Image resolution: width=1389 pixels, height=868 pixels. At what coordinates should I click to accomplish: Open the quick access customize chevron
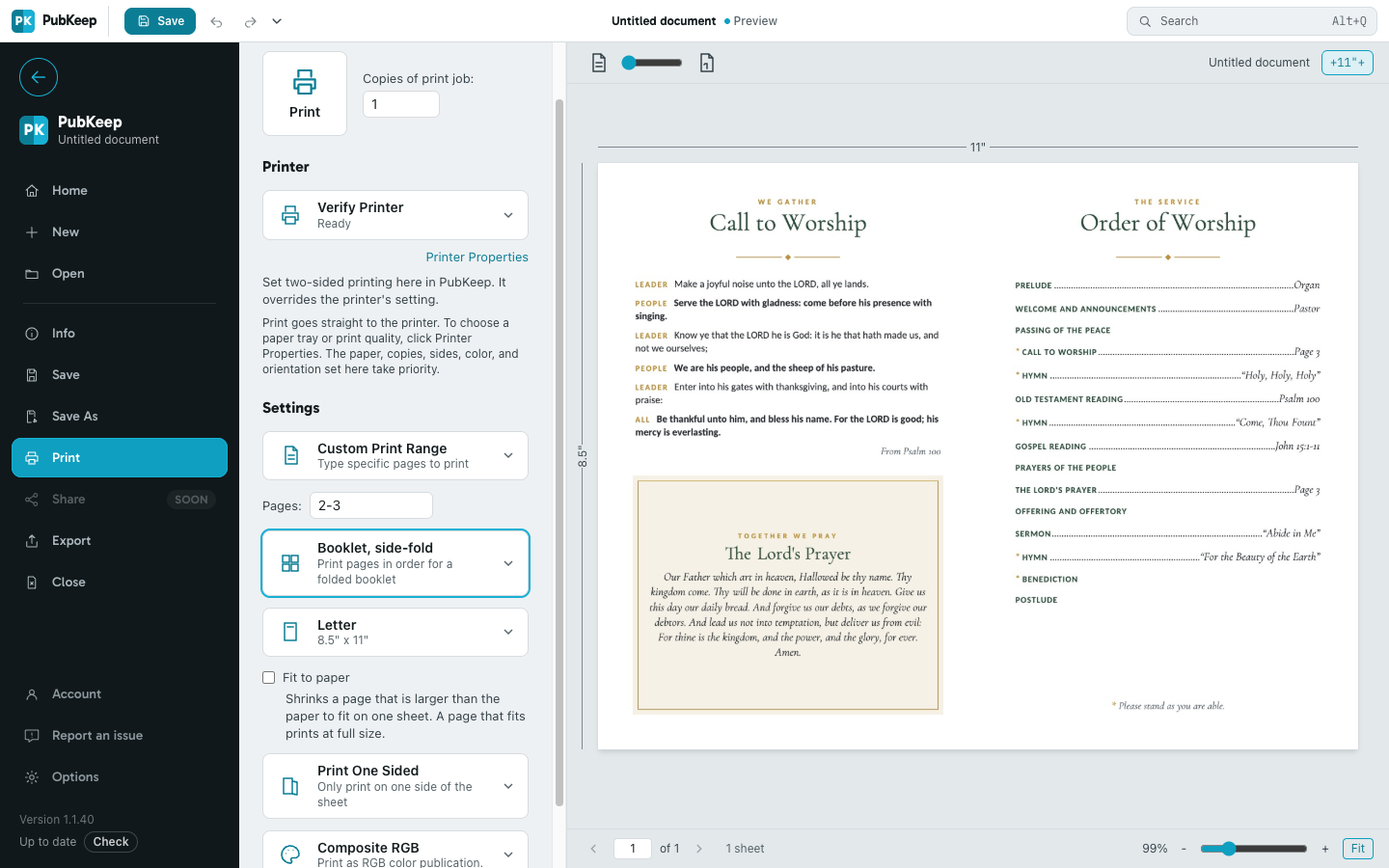pyautogui.click(x=277, y=21)
